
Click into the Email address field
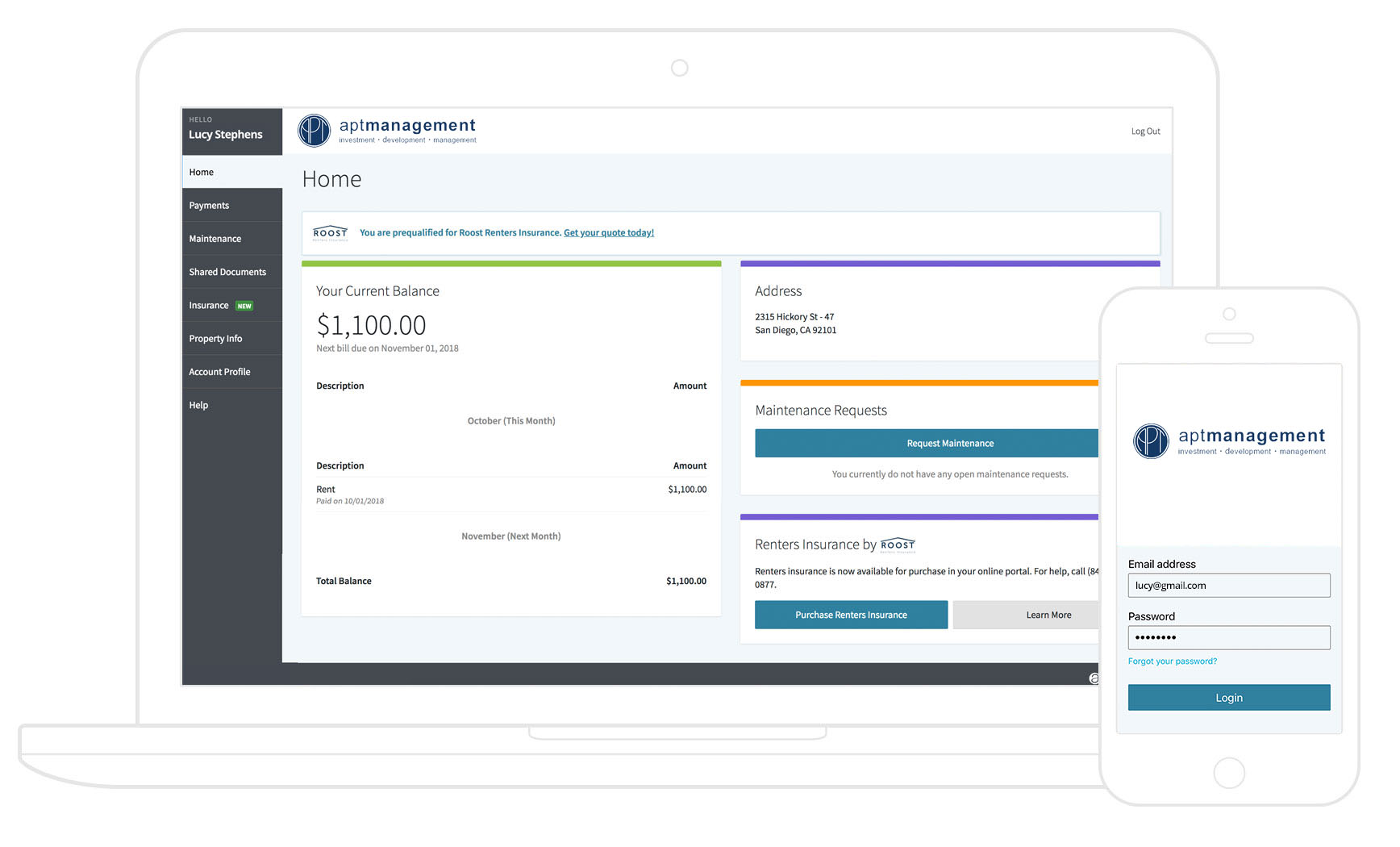tap(1228, 586)
